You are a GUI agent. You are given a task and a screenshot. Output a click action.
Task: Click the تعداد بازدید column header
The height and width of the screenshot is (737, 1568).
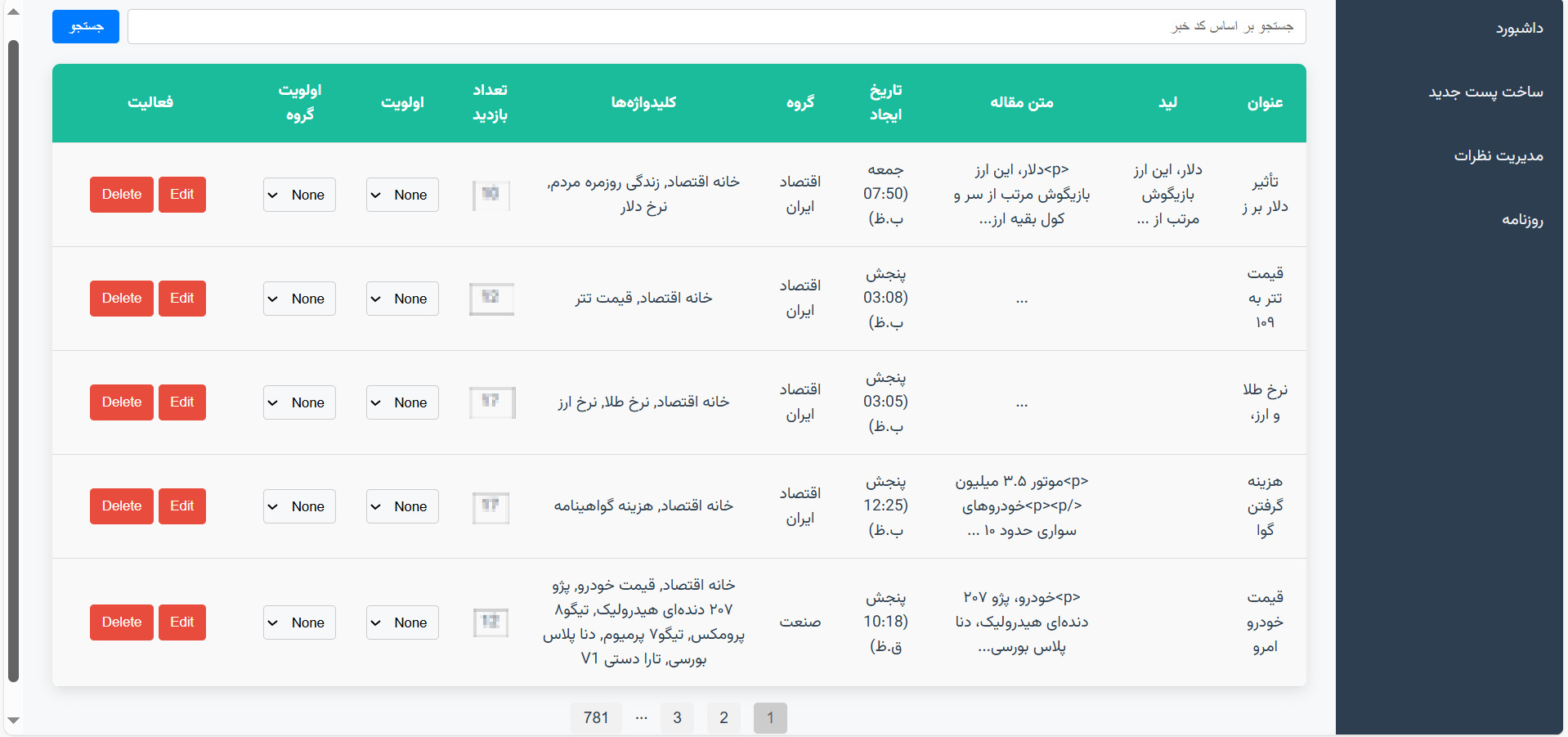[x=491, y=102]
